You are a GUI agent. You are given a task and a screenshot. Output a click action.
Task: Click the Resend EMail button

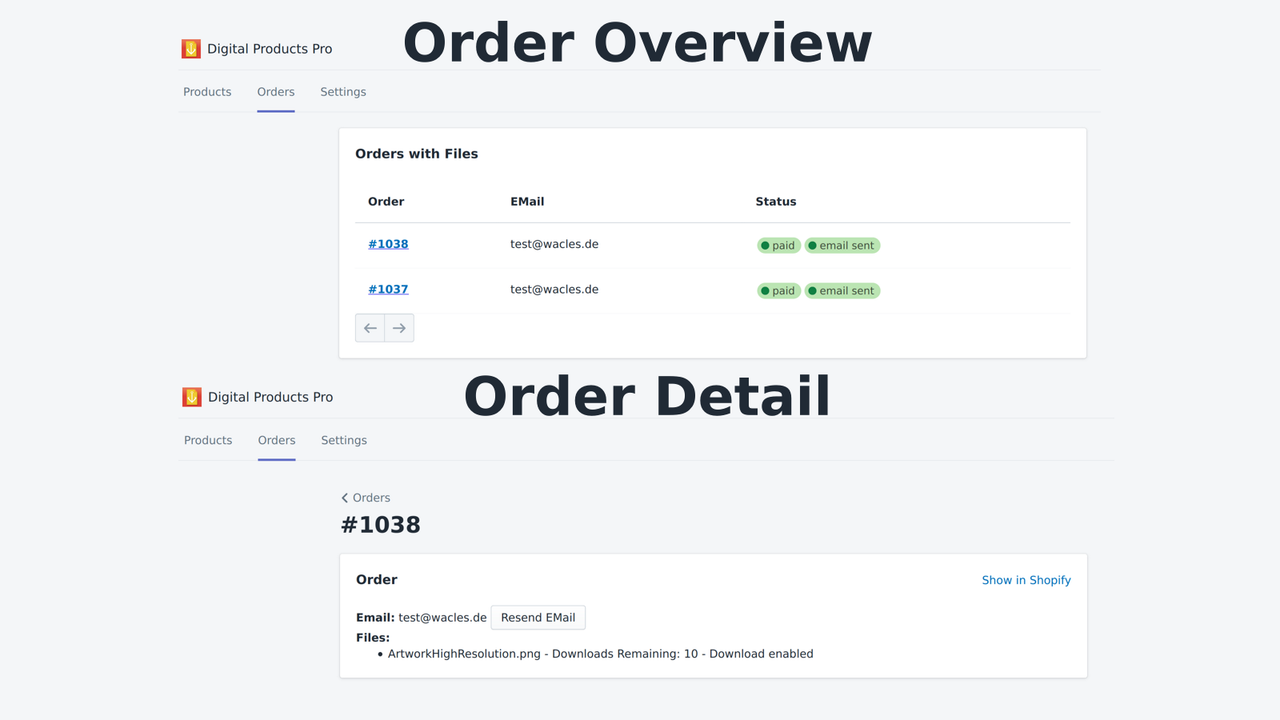click(x=538, y=617)
